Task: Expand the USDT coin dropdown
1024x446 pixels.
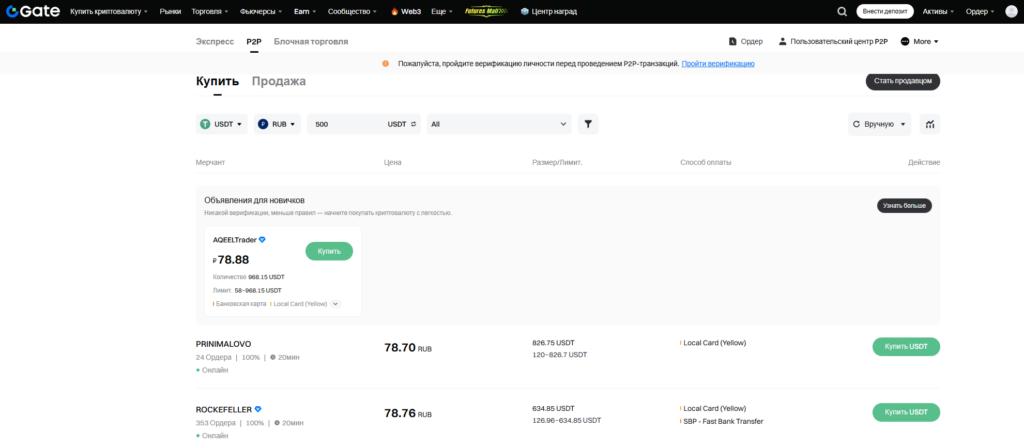Action: point(221,124)
